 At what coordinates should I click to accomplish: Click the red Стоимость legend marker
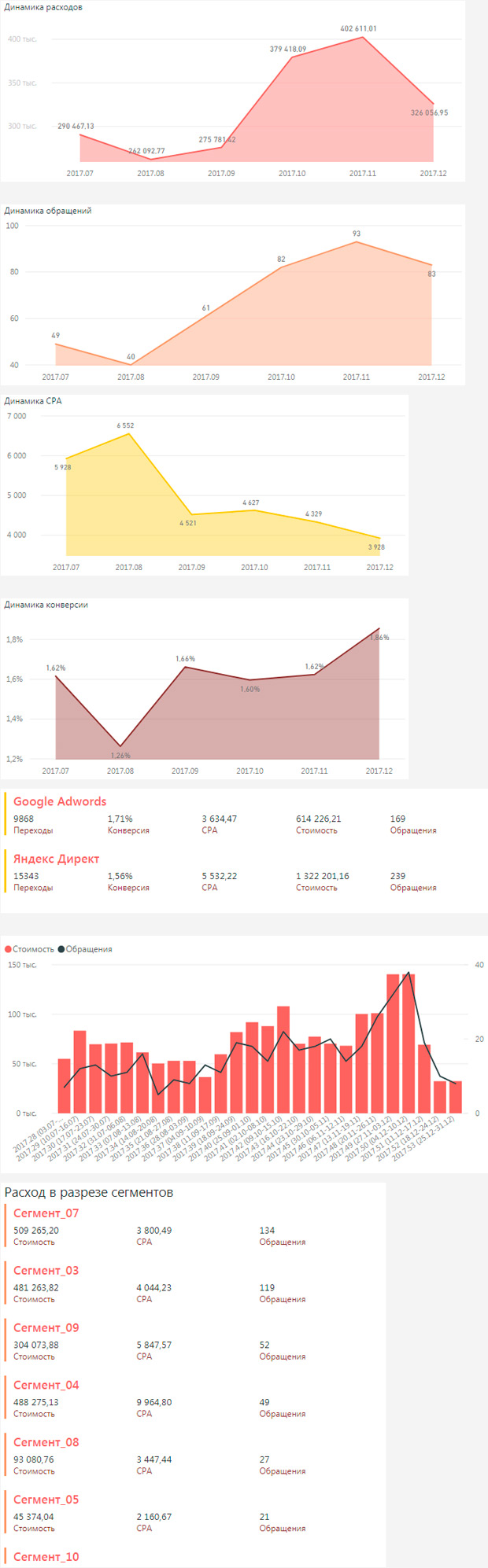(x=9, y=949)
